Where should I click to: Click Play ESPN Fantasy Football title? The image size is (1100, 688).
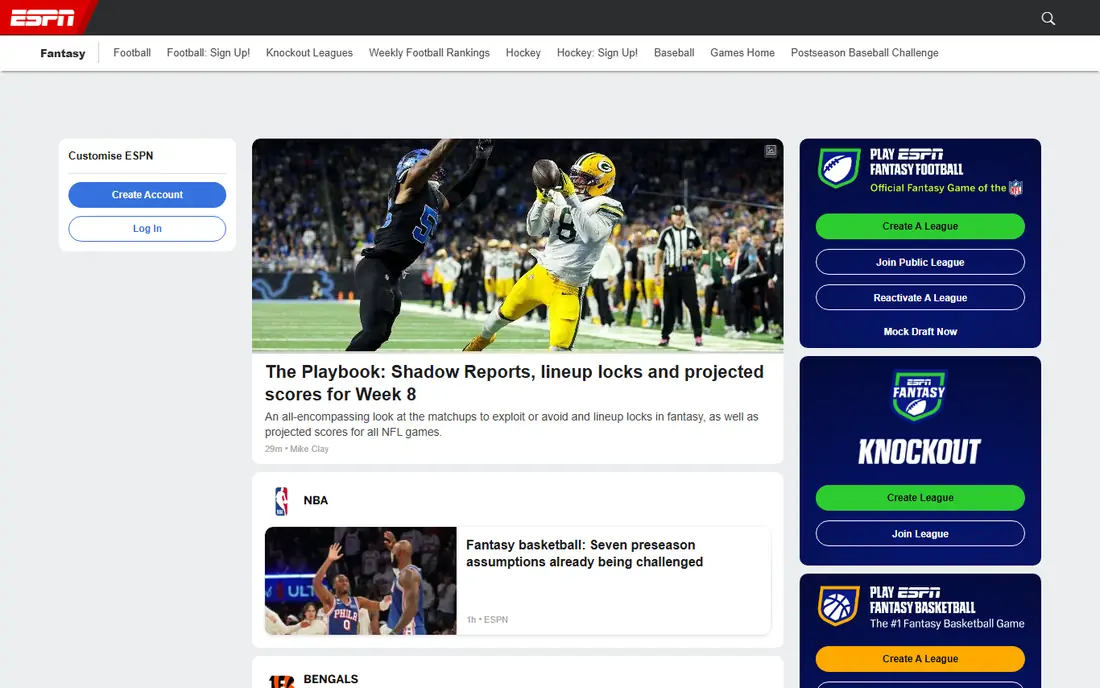tap(917, 162)
